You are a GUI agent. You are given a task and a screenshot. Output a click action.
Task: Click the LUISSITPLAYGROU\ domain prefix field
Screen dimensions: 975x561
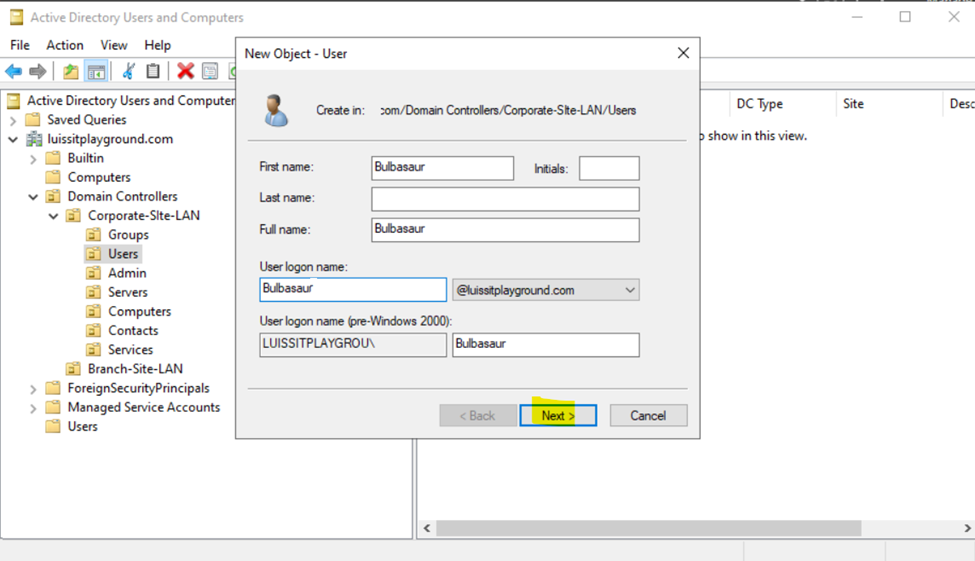353,345
